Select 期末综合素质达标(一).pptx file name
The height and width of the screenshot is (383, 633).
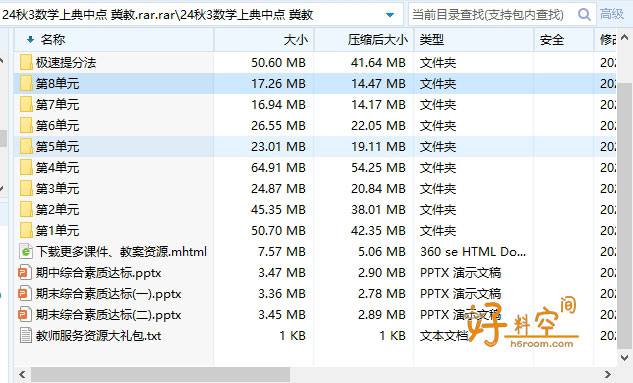tap(108, 294)
